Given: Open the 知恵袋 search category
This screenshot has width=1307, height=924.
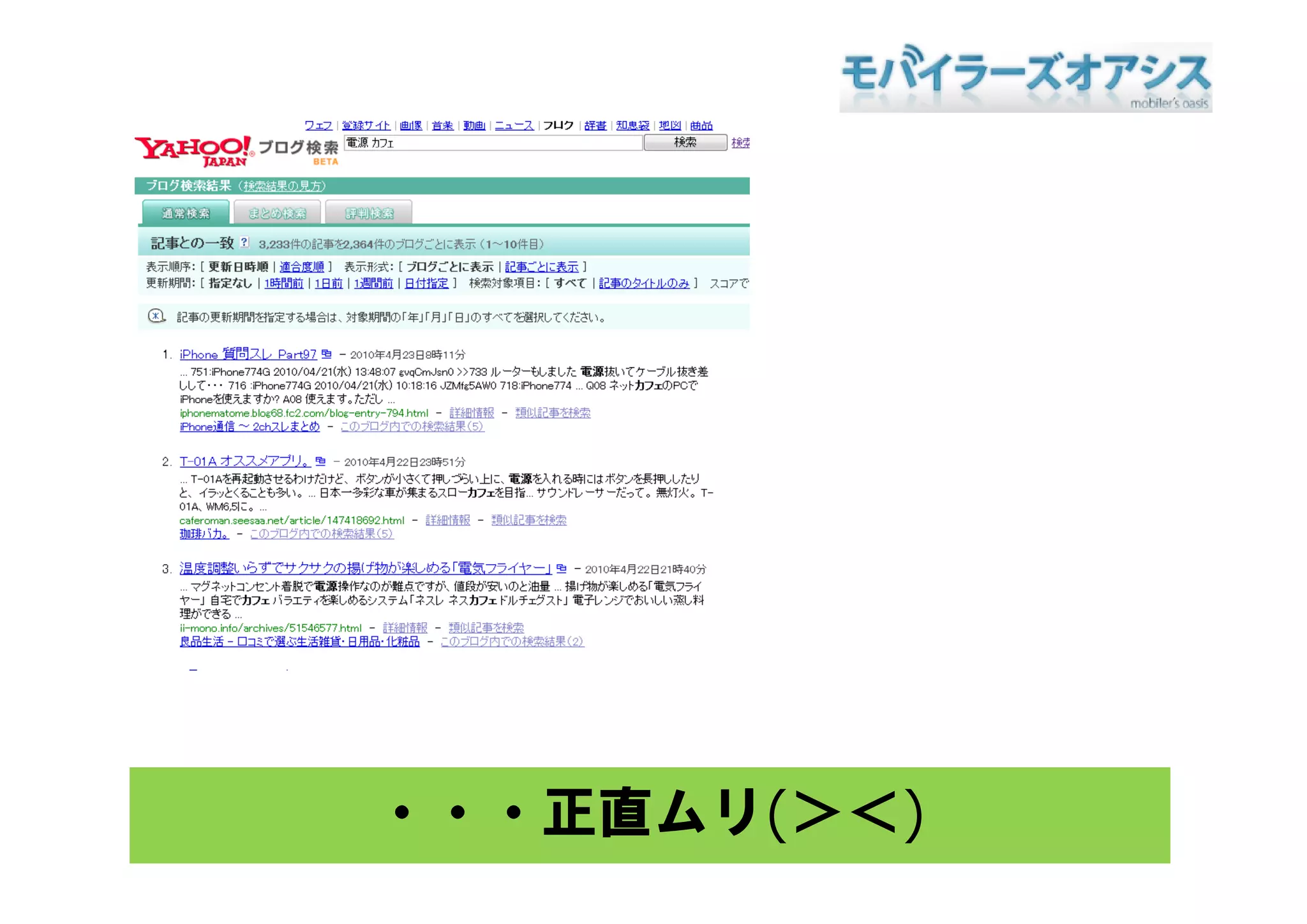Looking at the screenshot, I should click(x=632, y=126).
